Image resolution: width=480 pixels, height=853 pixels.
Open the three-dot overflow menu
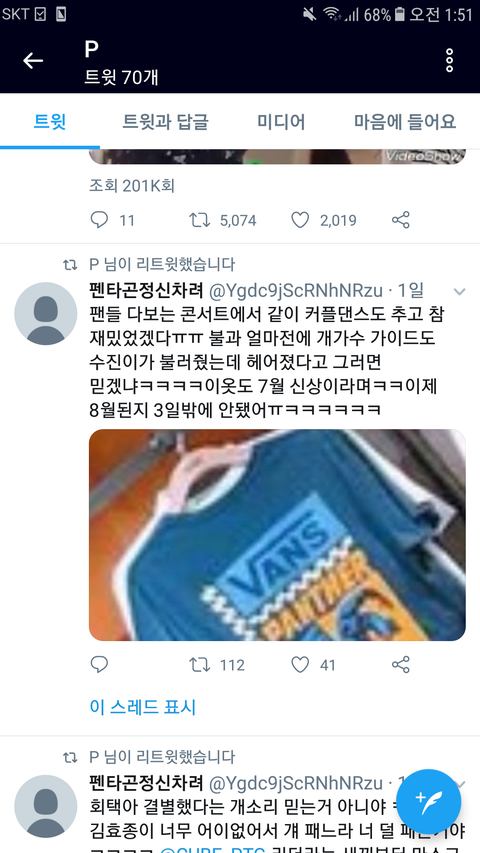click(450, 60)
